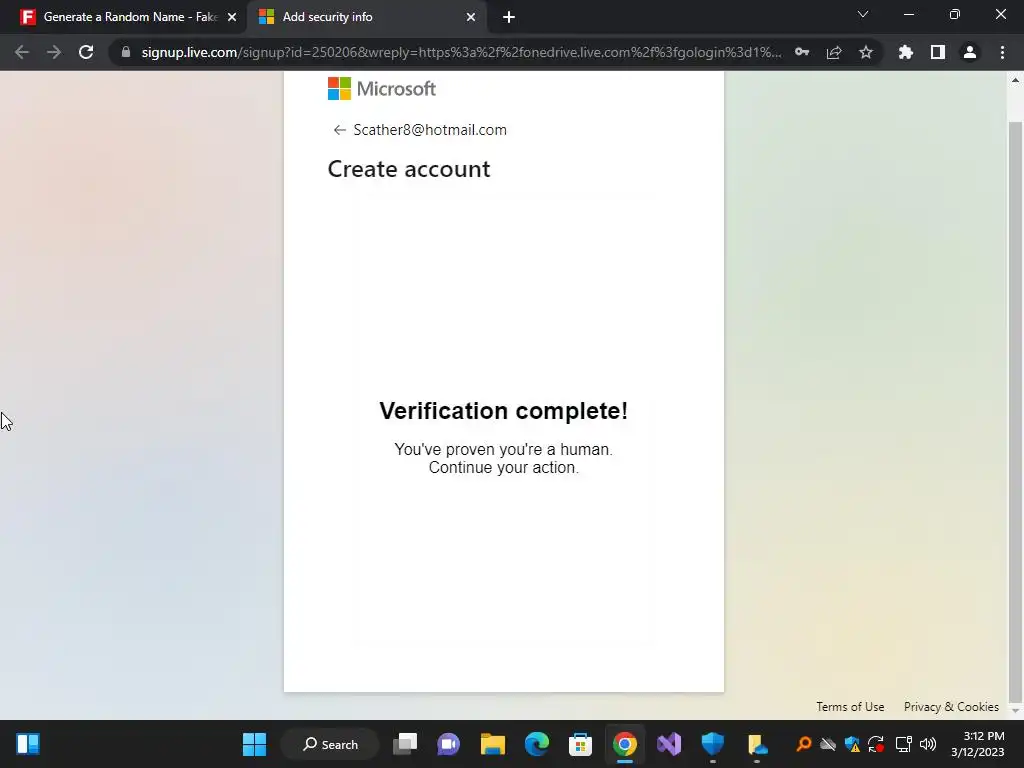This screenshot has height=768, width=1024.
Task: Open a new browser tab
Action: tap(509, 17)
